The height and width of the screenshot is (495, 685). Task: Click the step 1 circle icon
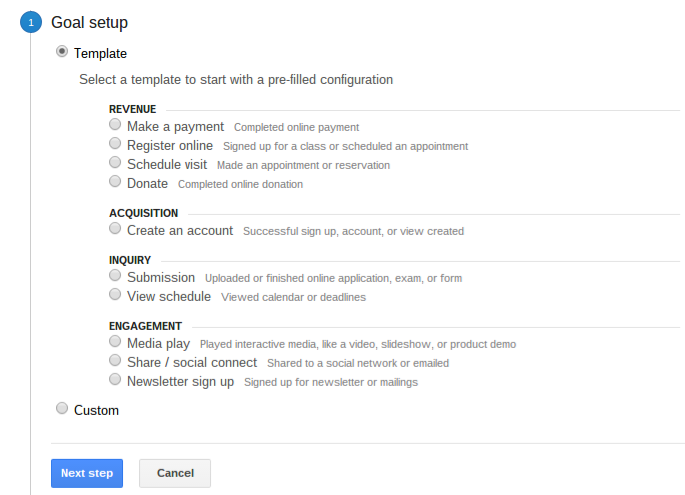[31, 22]
